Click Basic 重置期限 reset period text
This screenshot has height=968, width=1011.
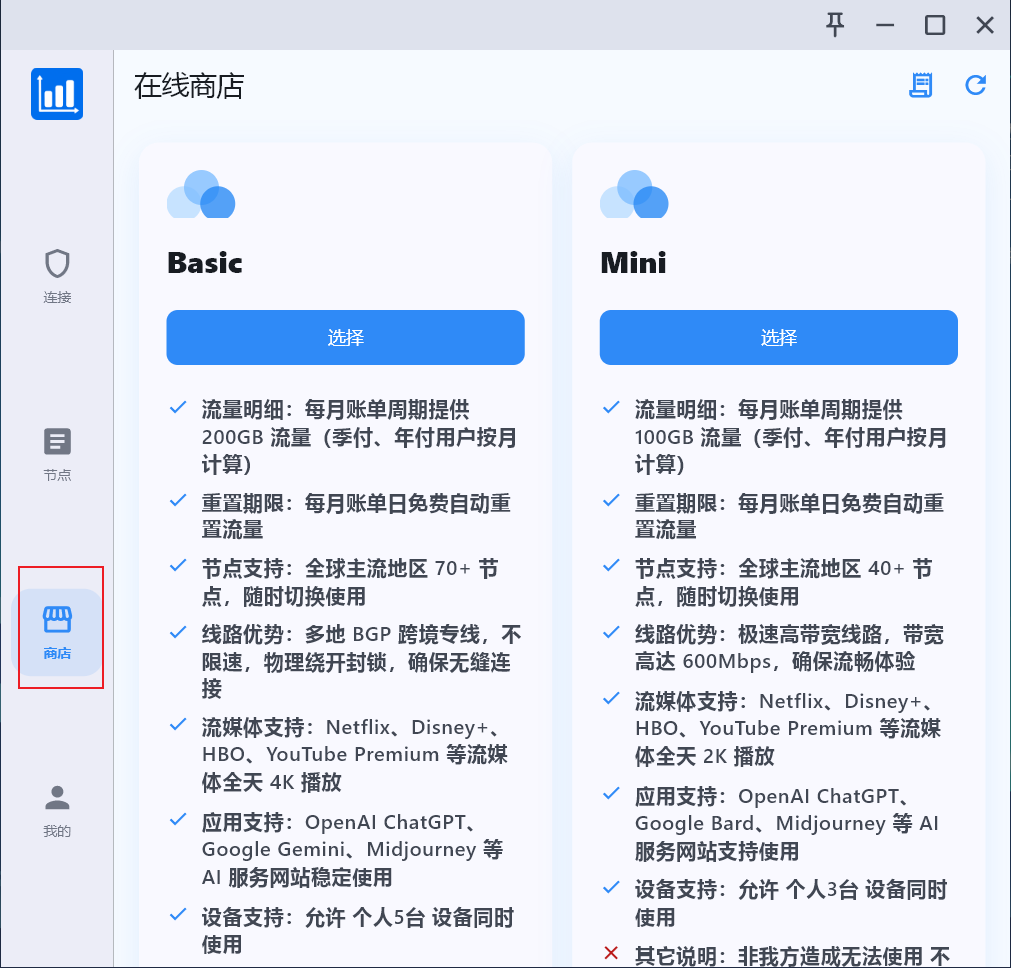pyautogui.click(x=356, y=517)
